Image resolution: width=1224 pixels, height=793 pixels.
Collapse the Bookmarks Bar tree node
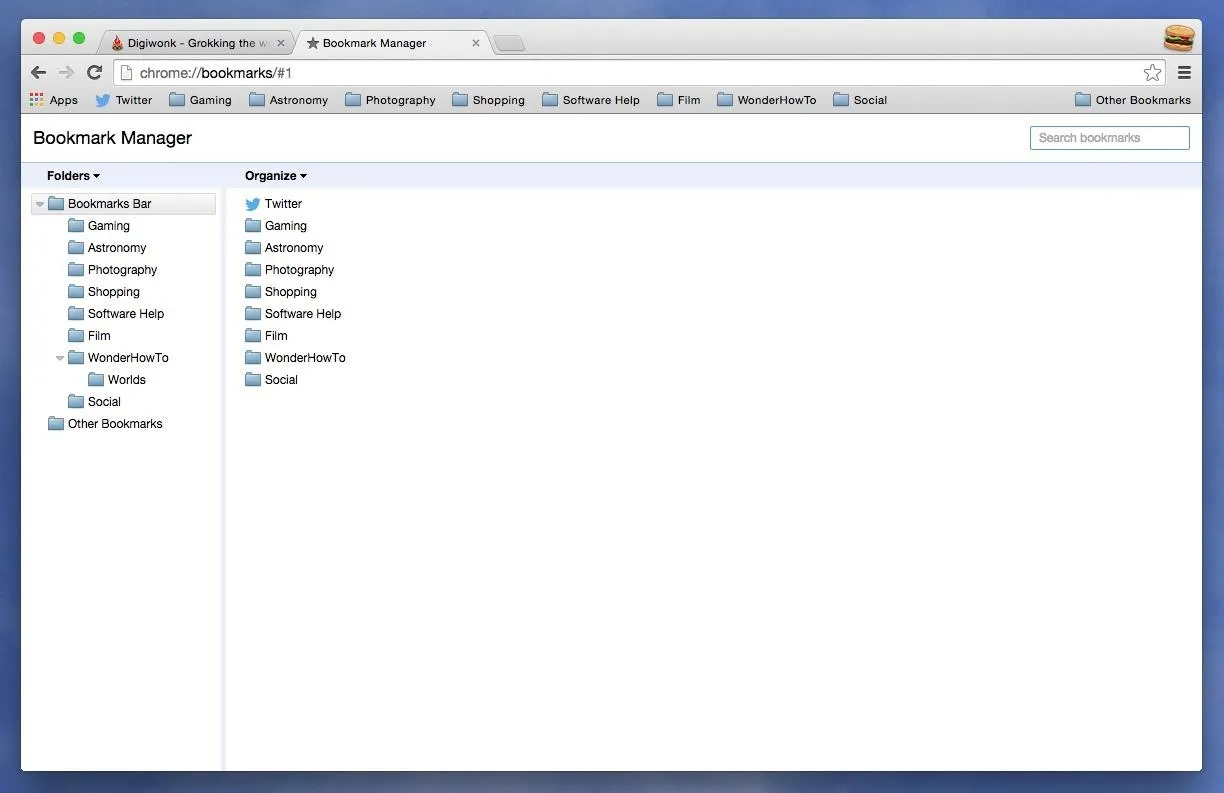(40, 204)
